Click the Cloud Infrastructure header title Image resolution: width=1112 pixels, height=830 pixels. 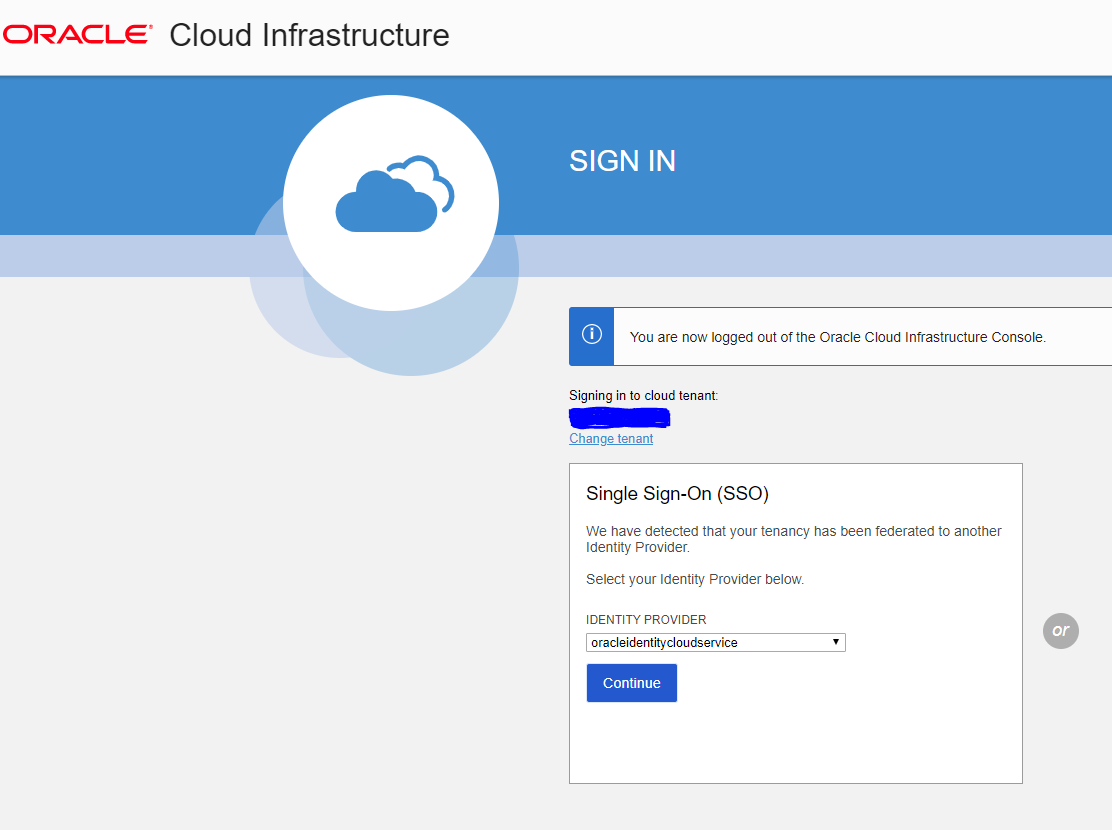[309, 35]
